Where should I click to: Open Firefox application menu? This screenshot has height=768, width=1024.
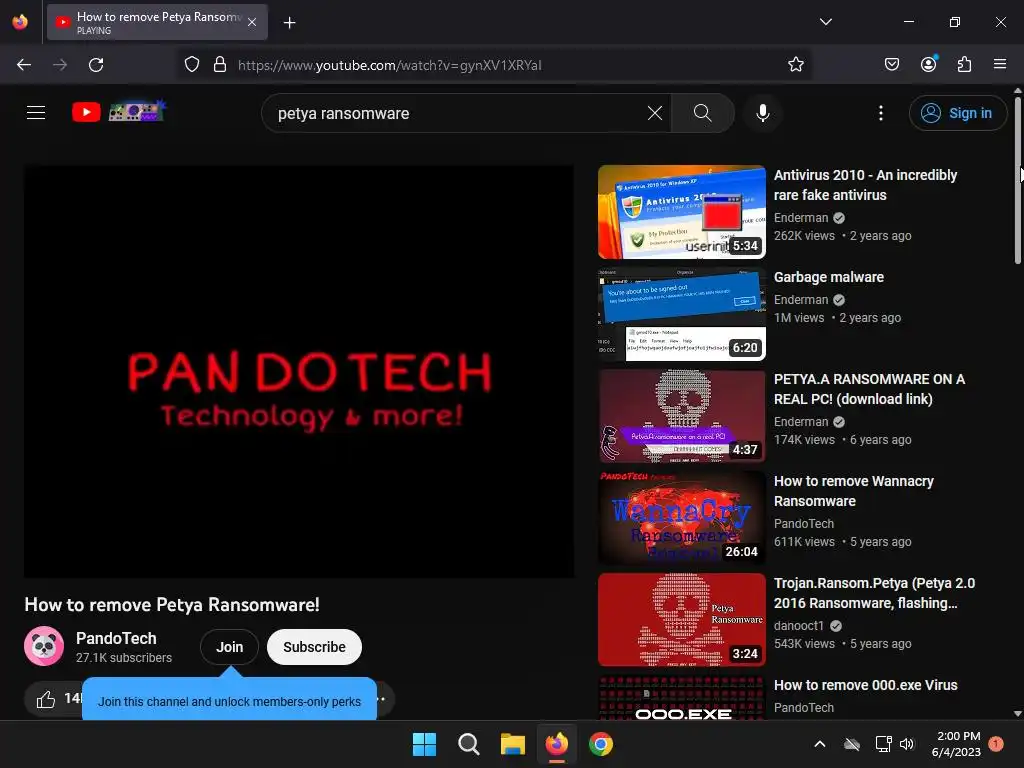pyautogui.click(x=1000, y=64)
